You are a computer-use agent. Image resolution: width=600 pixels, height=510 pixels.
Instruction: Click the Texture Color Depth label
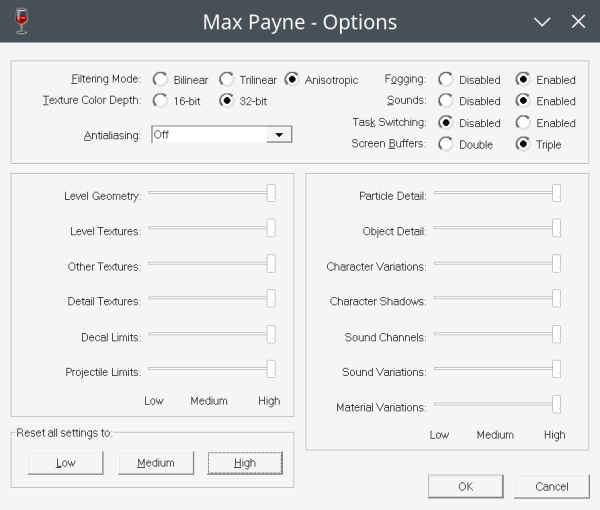tap(92, 100)
